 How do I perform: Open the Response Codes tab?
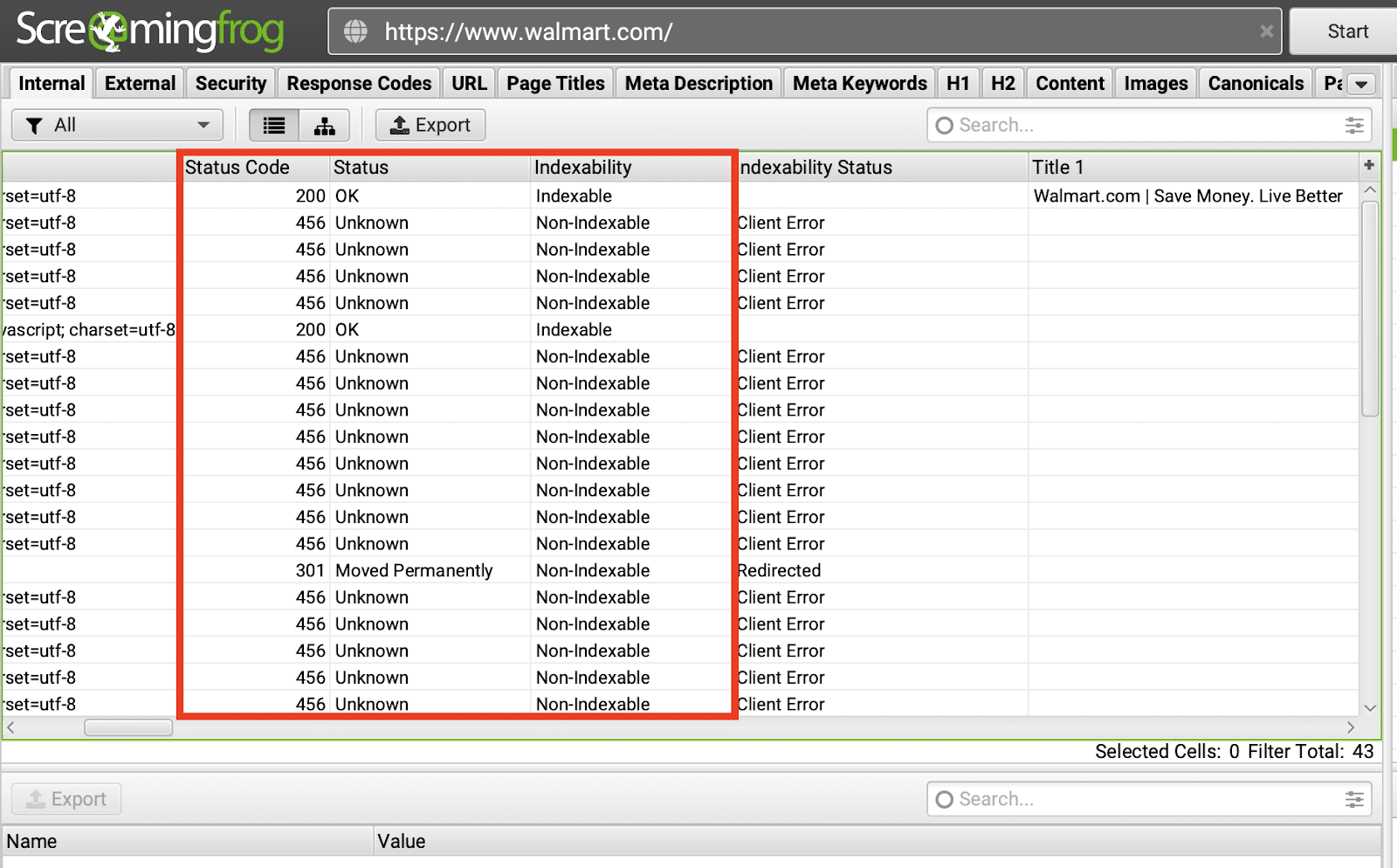pyautogui.click(x=359, y=84)
